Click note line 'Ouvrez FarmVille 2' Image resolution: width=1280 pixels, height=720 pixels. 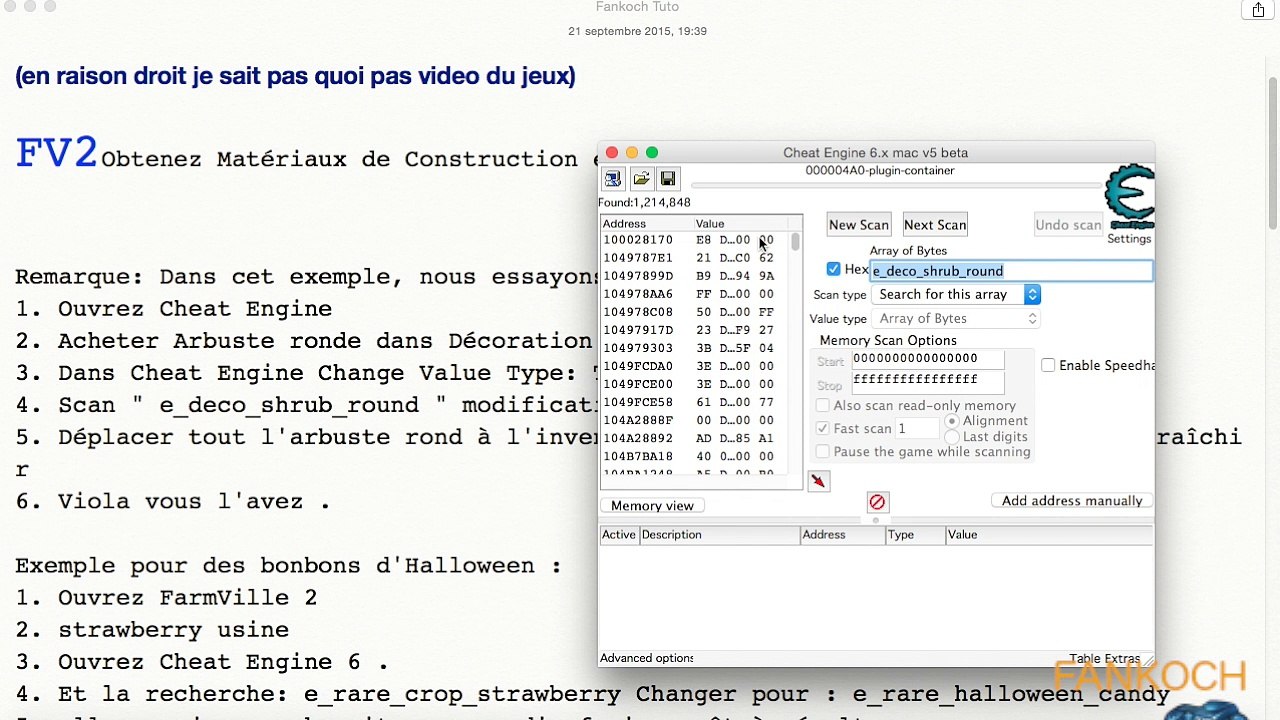pos(187,597)
